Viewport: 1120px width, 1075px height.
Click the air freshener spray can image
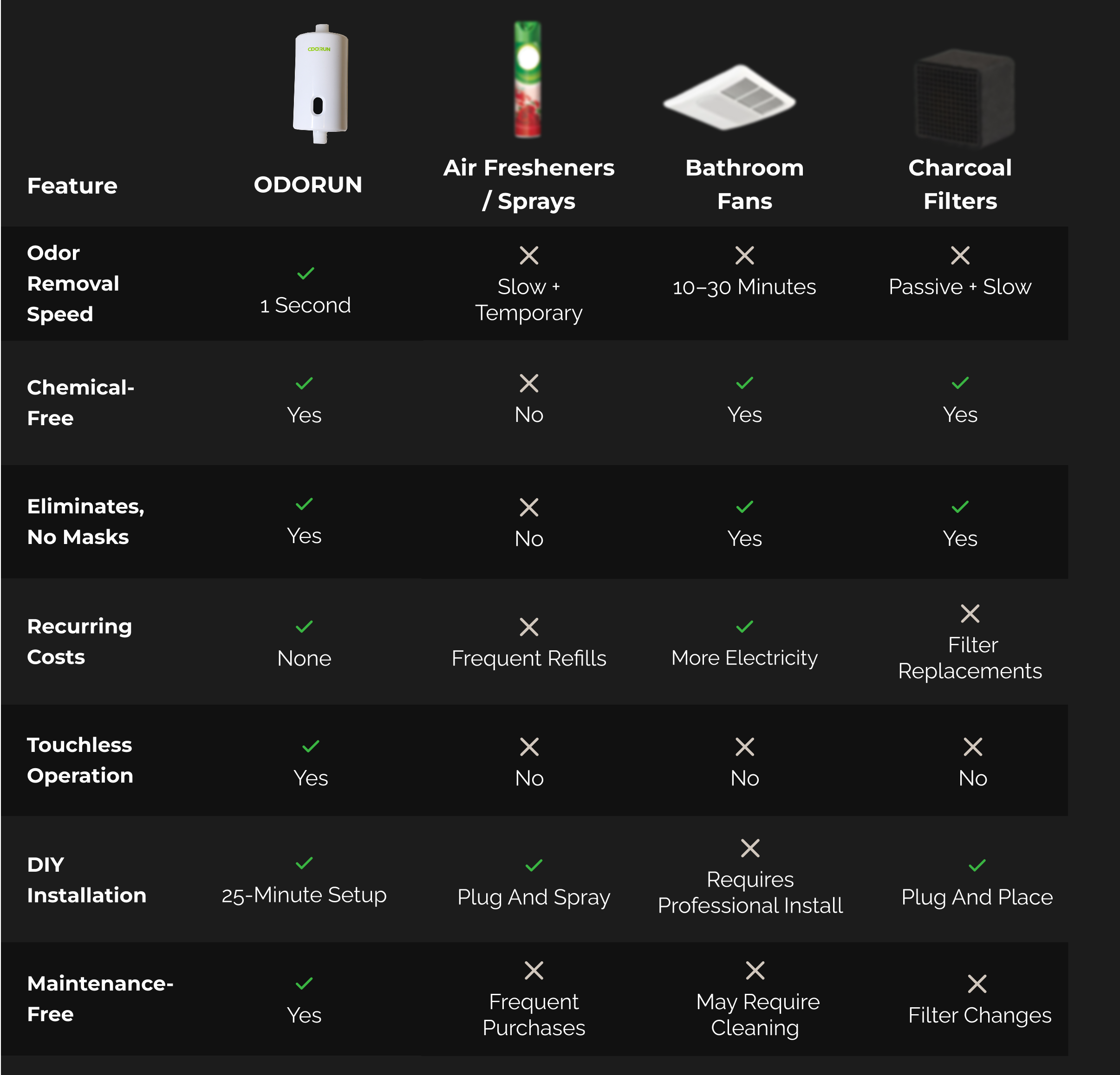528,79
